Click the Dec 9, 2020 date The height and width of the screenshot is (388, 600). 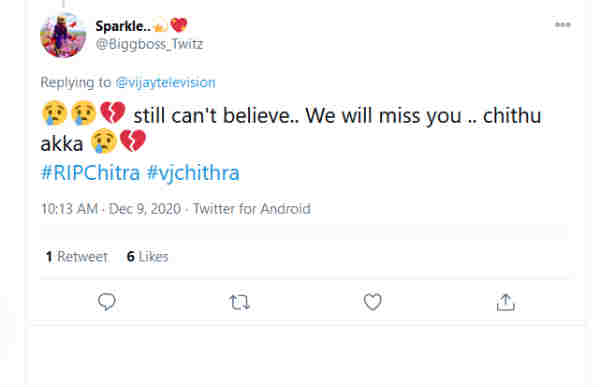pos(145,209)
